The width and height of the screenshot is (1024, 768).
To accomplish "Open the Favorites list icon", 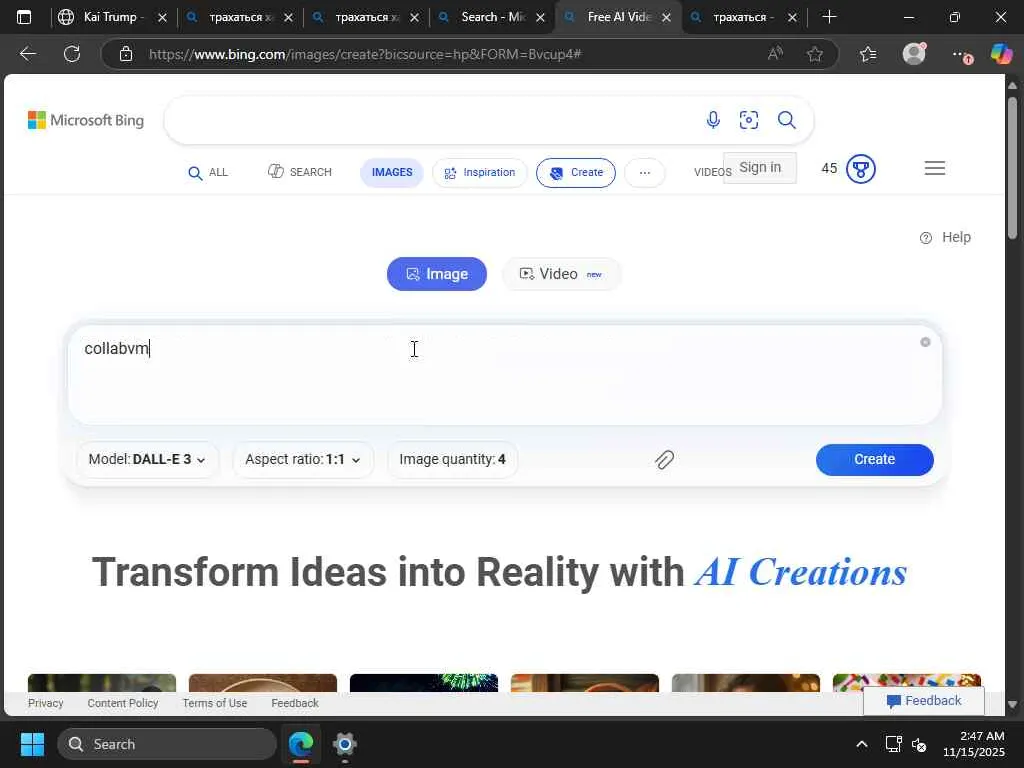I will click(868, 54).
